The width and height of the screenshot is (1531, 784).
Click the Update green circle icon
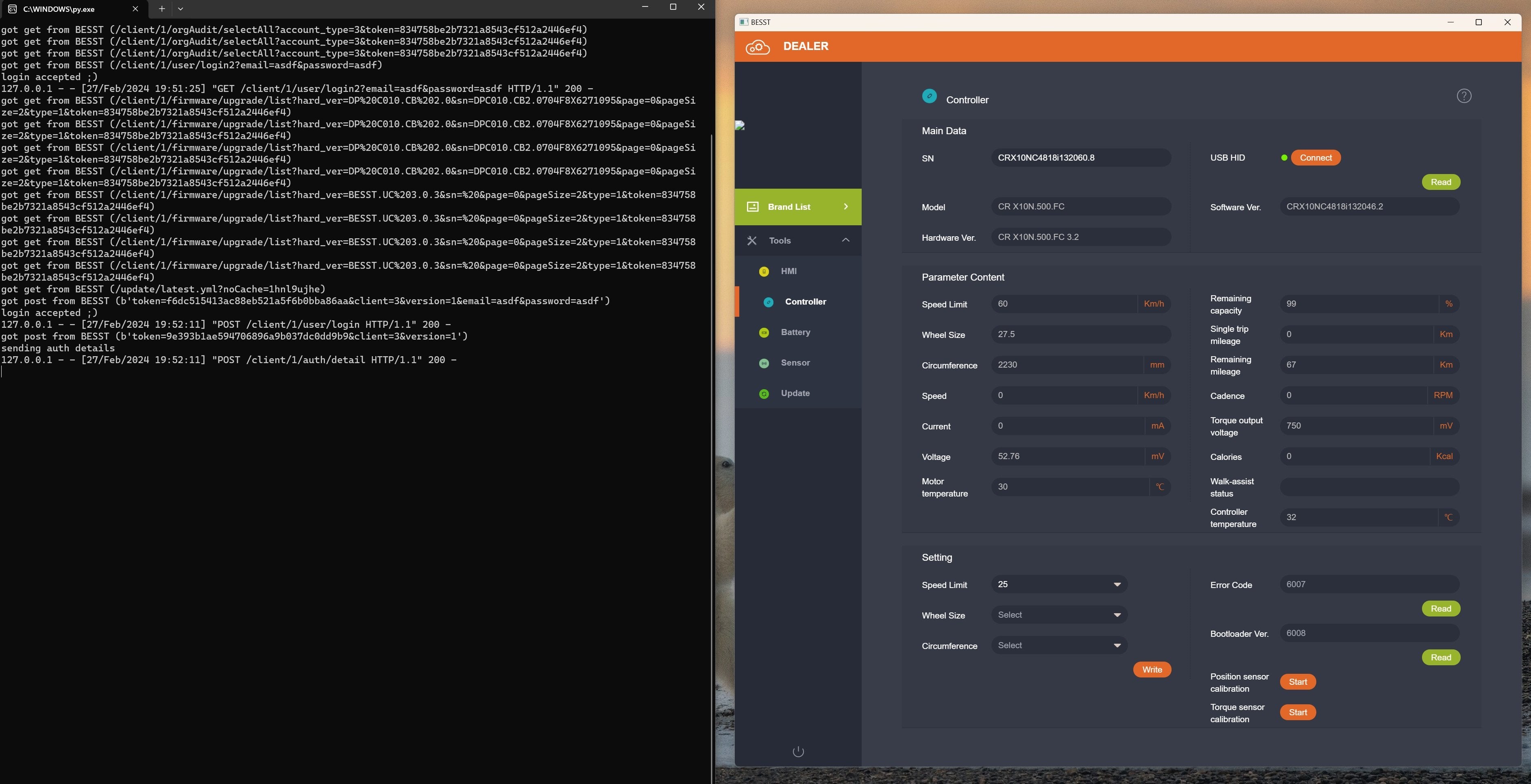point(764,394)
